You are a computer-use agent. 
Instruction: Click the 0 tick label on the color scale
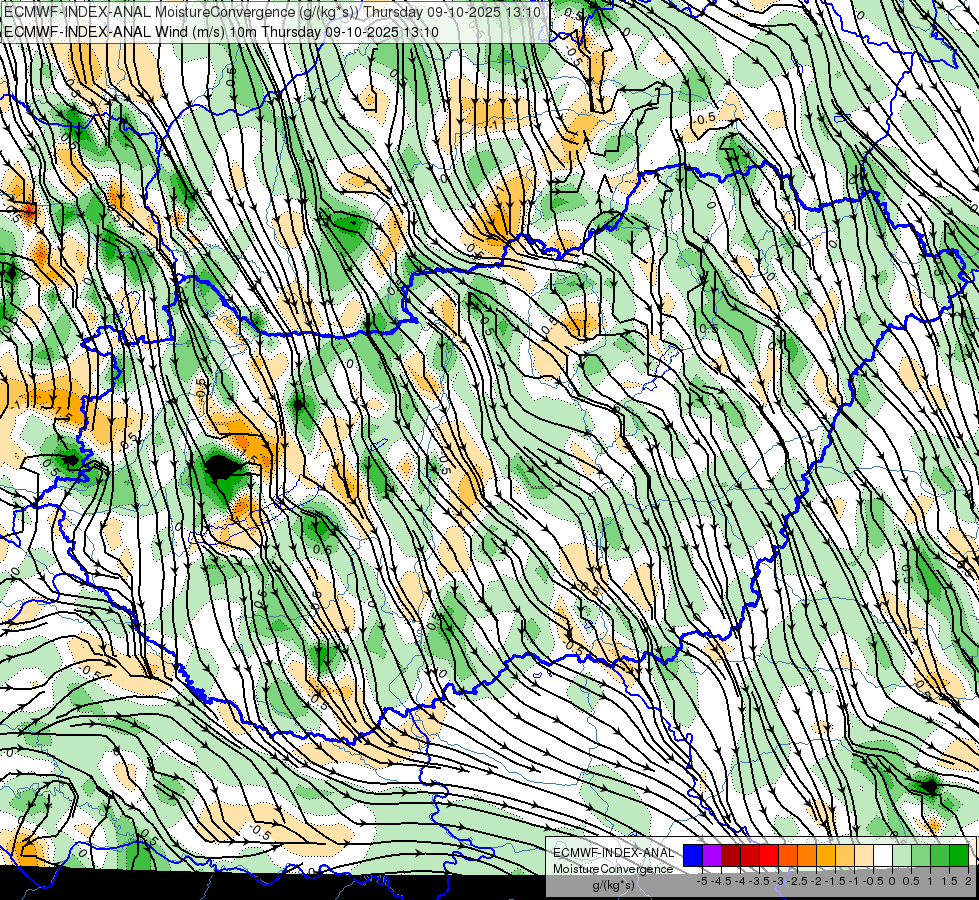892,881
